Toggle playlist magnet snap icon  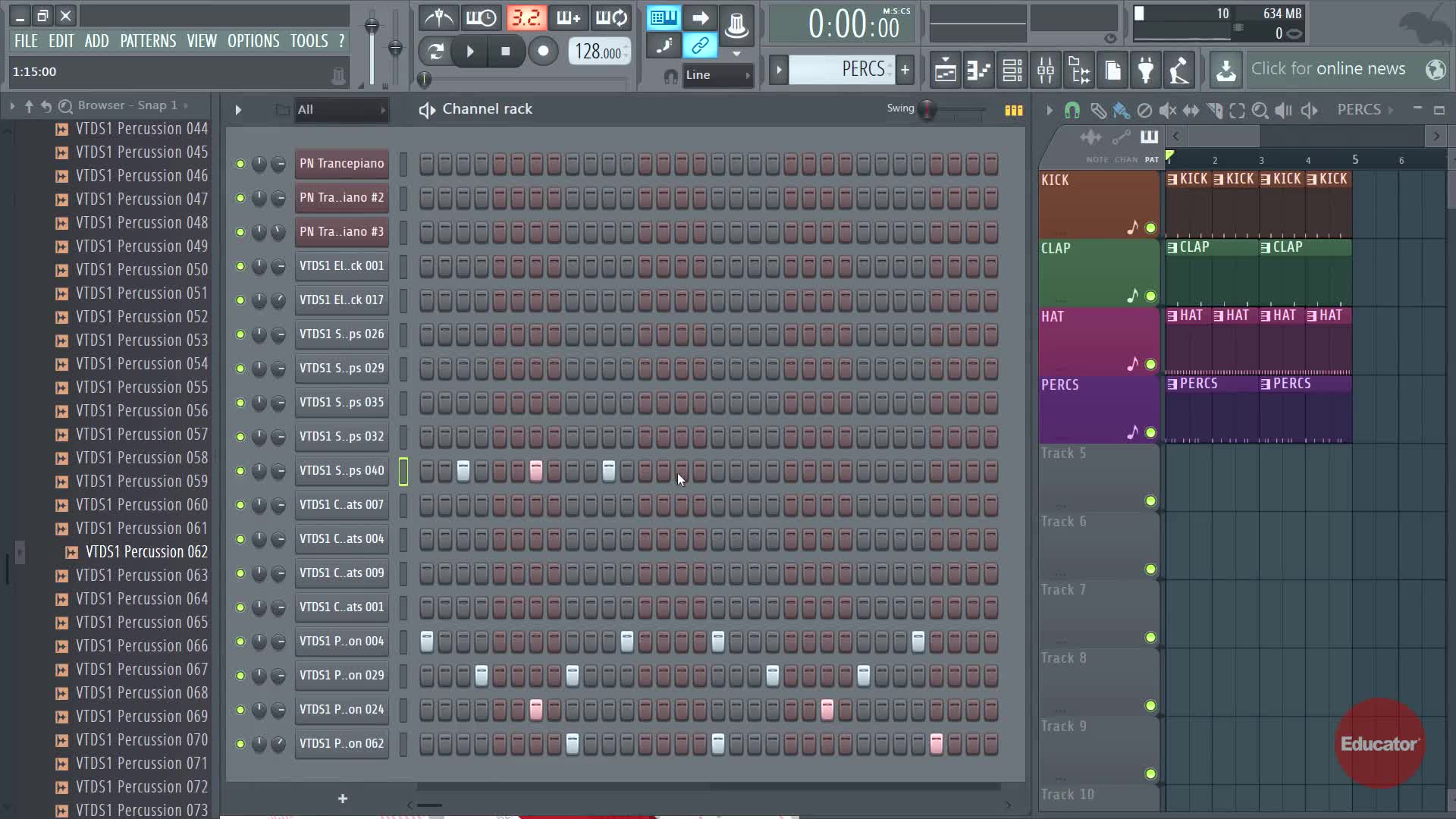tap(1072, 111)
